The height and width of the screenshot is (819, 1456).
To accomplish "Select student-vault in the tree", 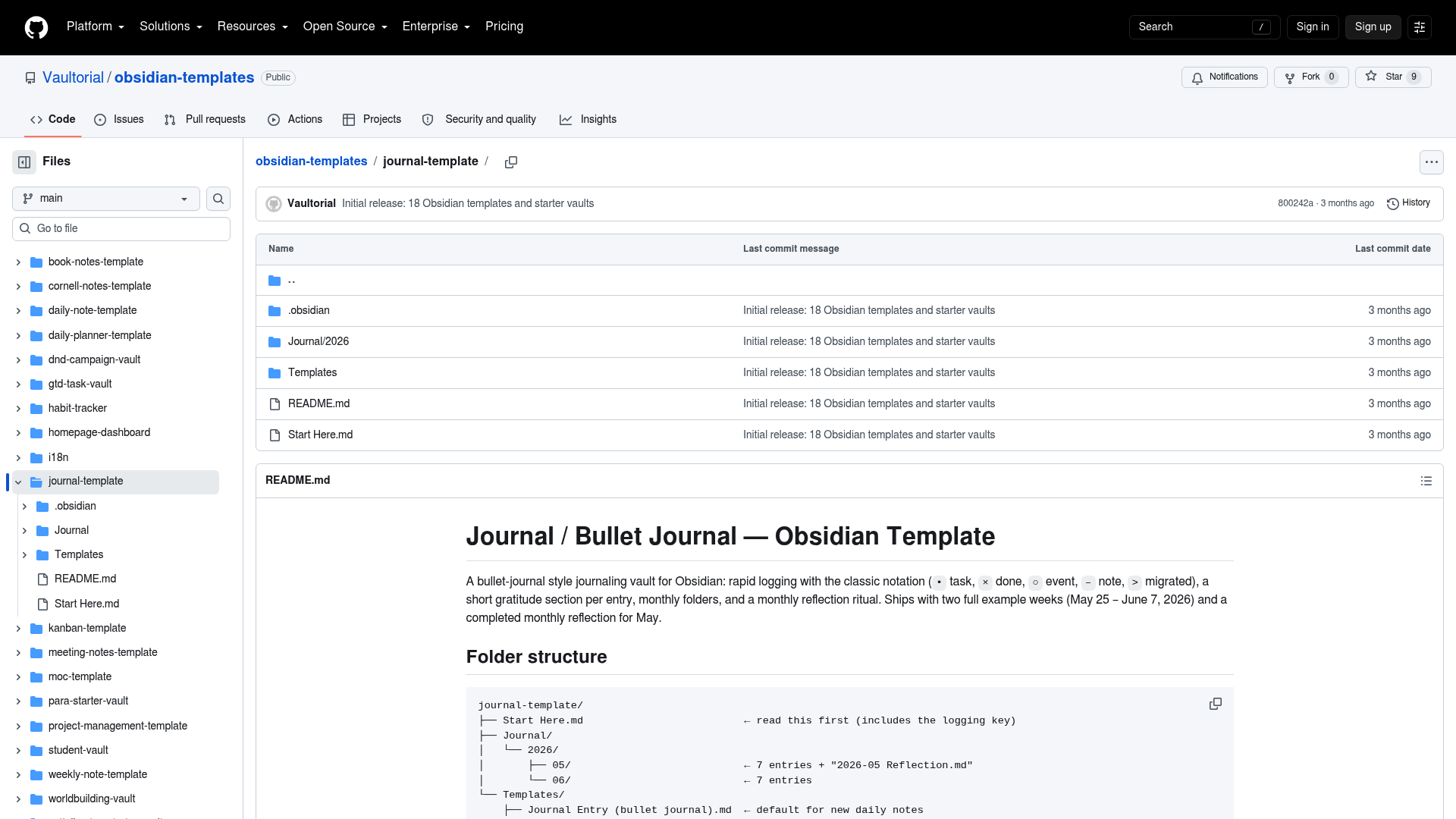I will [x=78, y=751].
